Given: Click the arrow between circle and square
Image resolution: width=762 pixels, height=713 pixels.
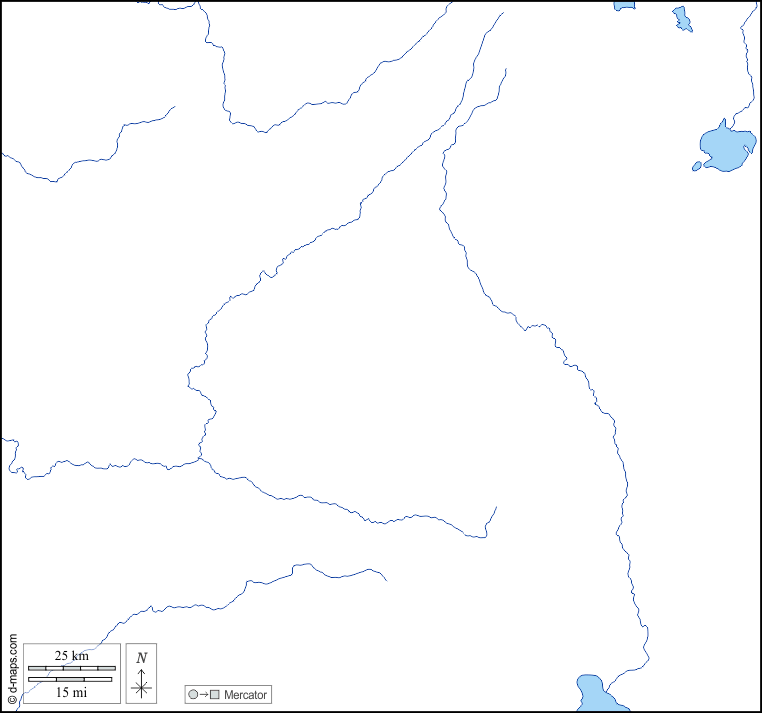Looking at the screenshot, I should pos(203,694).
